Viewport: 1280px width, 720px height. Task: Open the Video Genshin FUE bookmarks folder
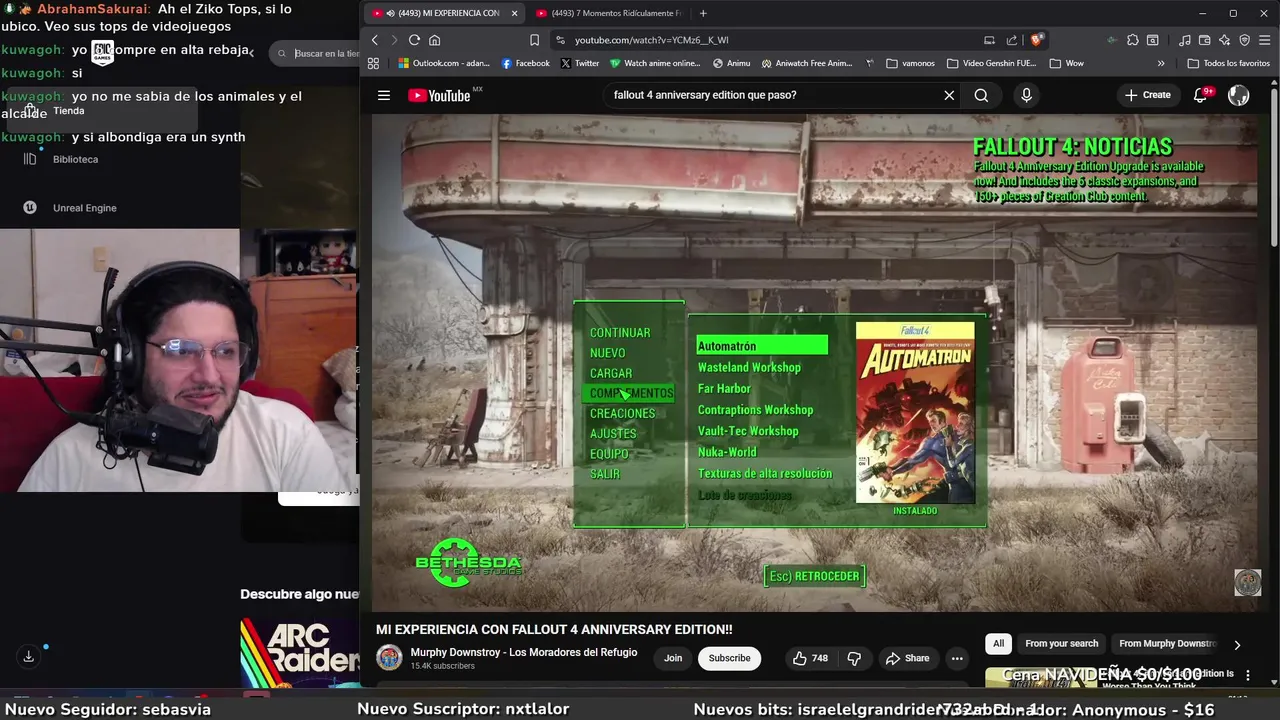990,63
